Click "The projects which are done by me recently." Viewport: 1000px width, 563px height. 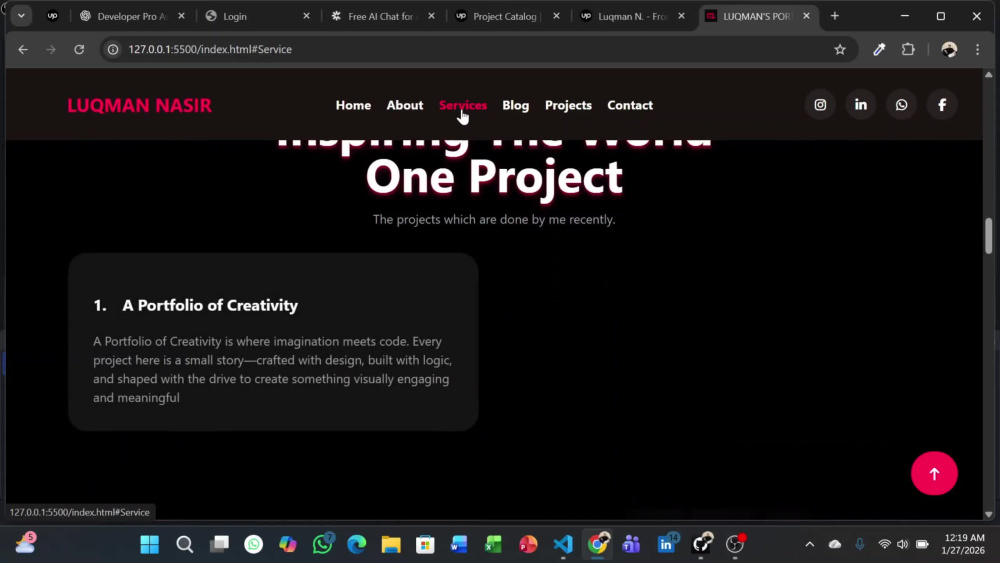tap(494, 219)
